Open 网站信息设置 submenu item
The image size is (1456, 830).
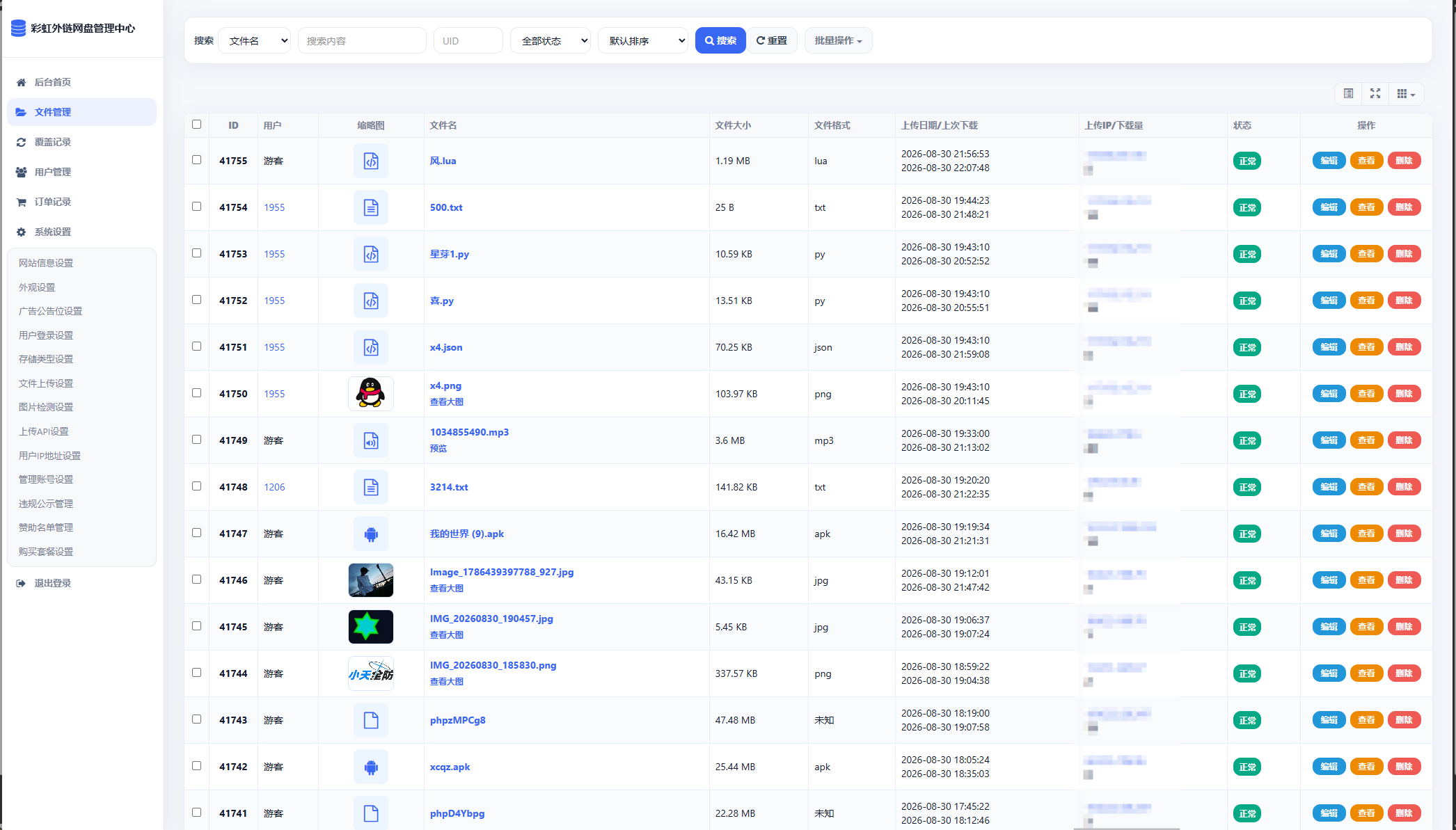[46, 263]
